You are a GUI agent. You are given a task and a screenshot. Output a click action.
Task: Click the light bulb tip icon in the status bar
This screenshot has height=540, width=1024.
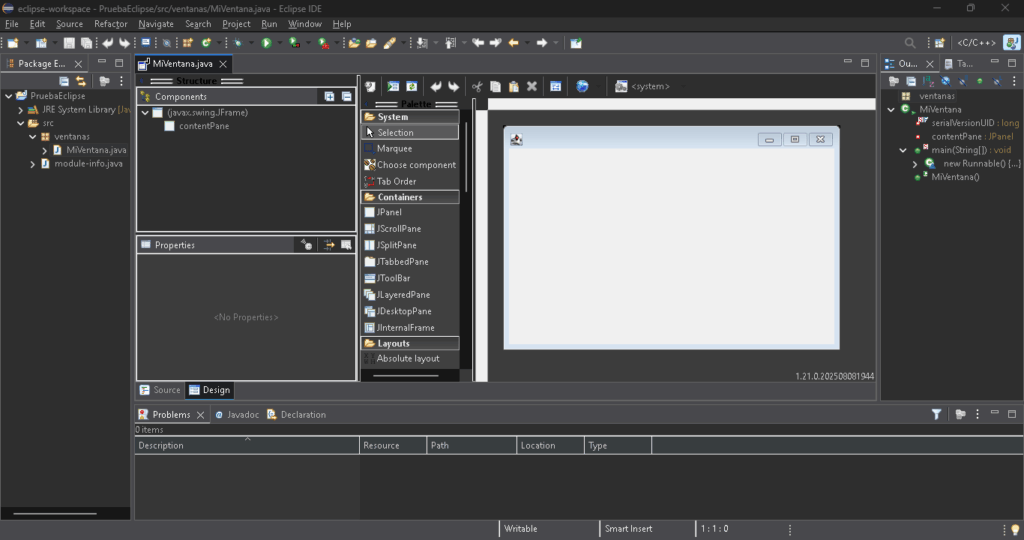click(x=1015, y=530)
